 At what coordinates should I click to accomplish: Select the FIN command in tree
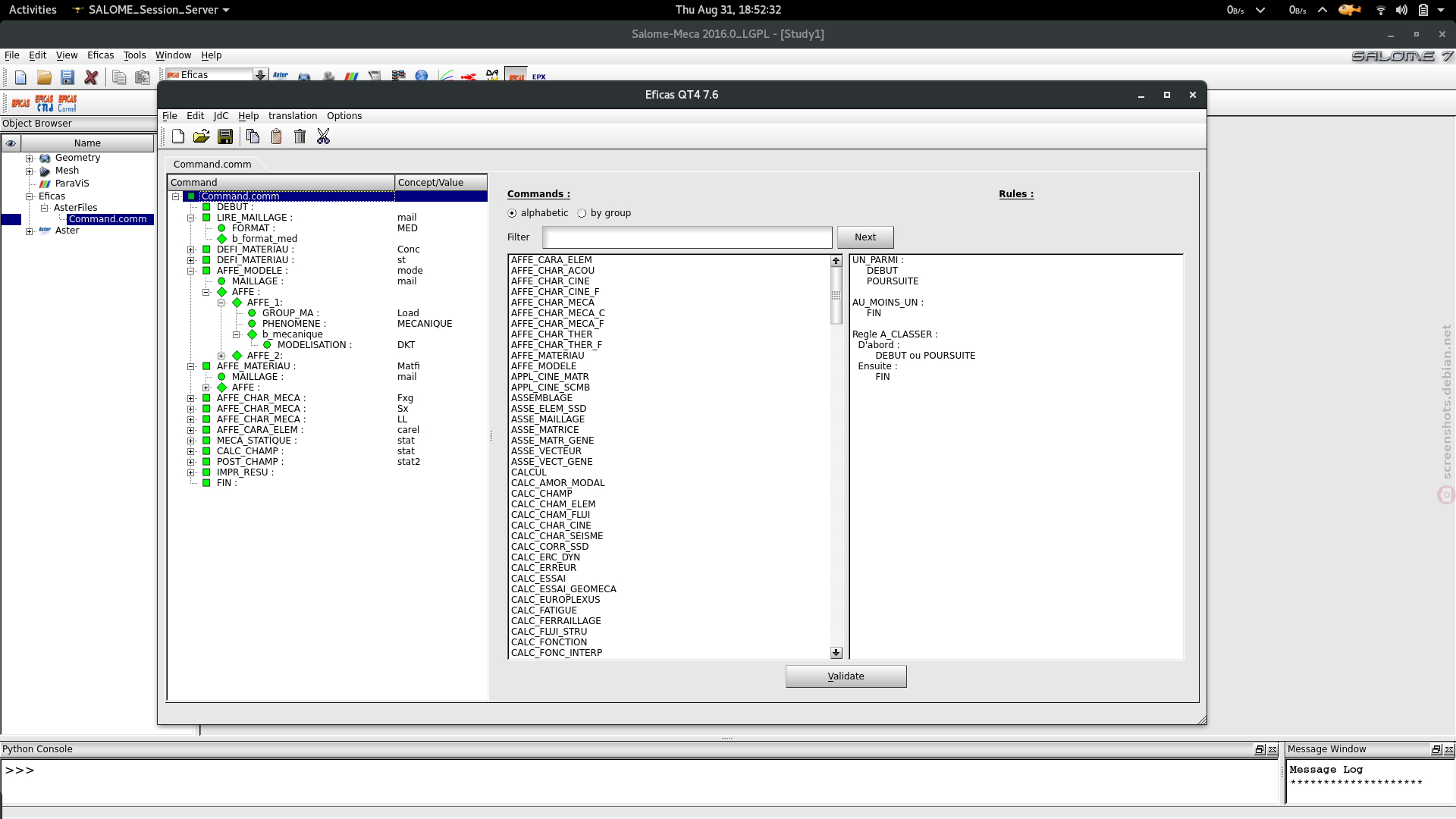(x=226, y=483)
